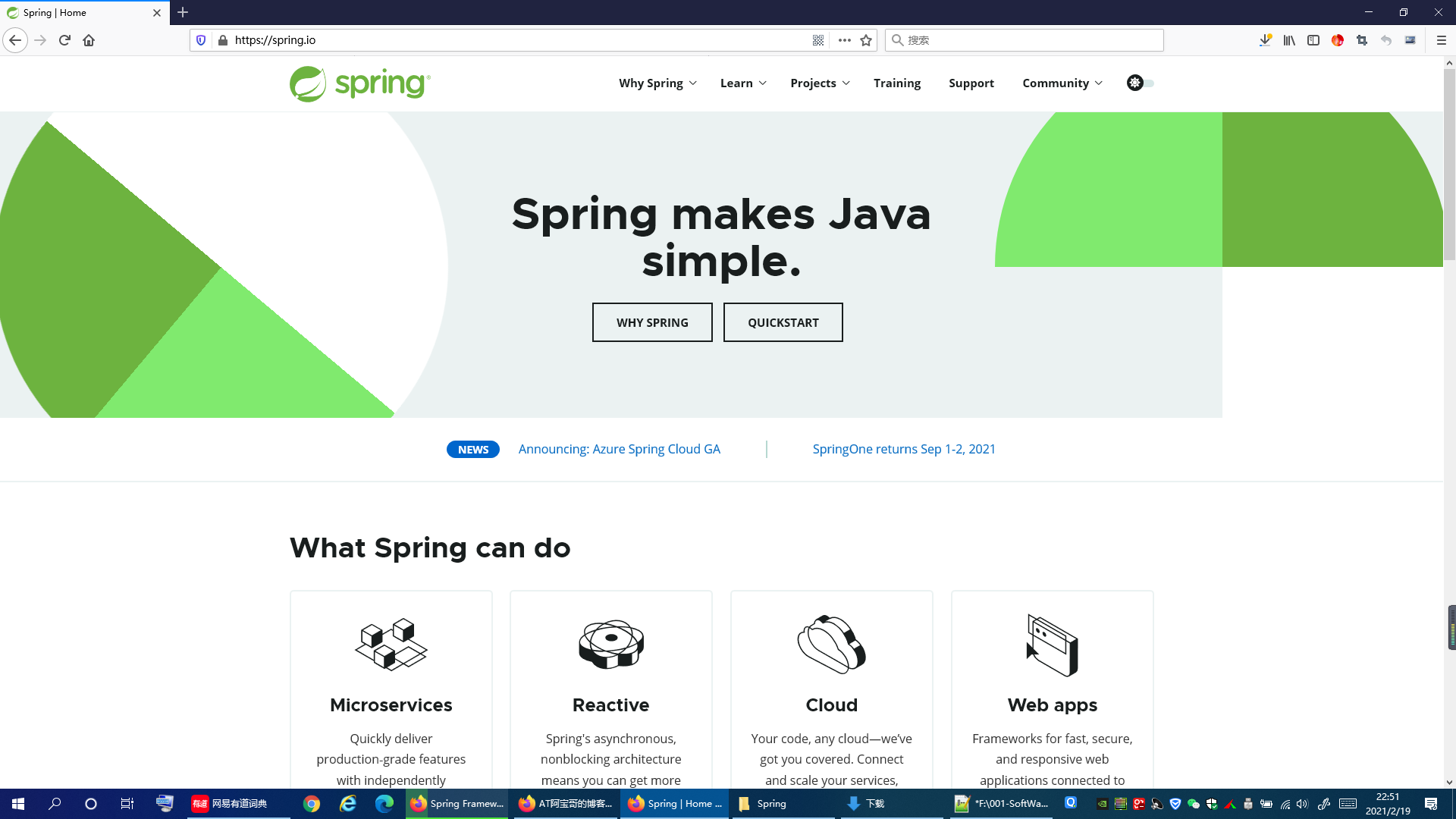
Task: Click the gear icon in the Spring navbar
Action: 1134,83
